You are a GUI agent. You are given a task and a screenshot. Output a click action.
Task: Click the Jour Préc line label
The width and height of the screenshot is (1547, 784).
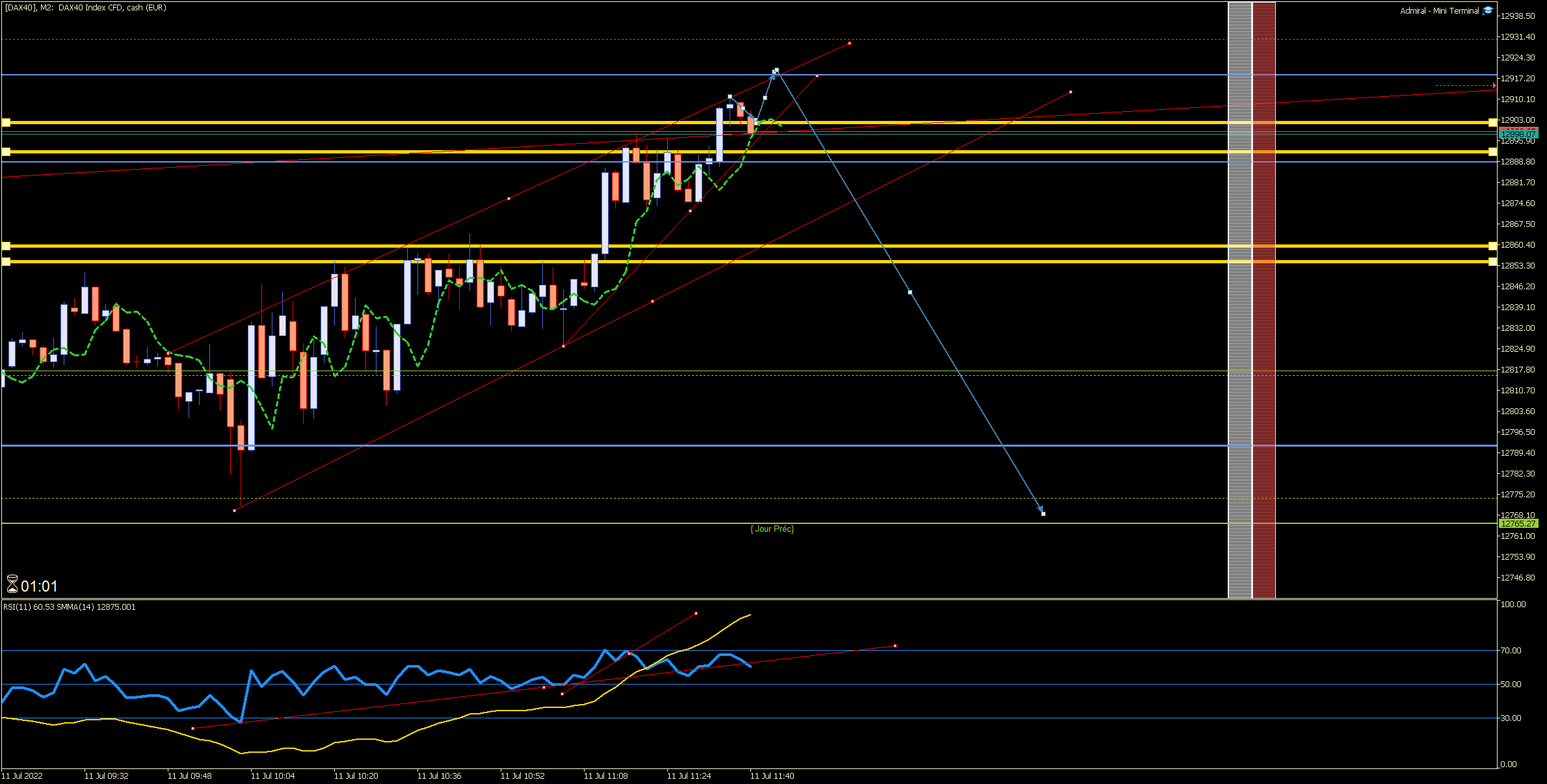coord(772,529)
